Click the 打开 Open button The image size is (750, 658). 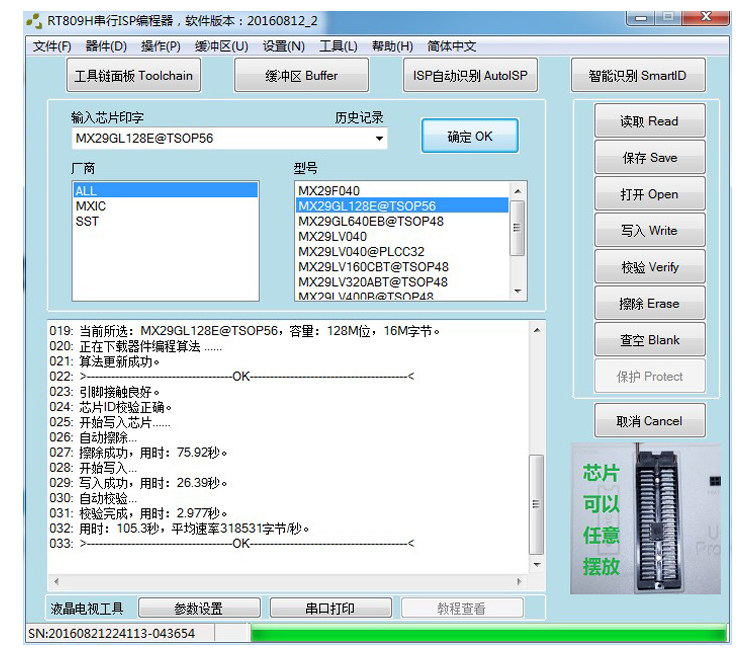(649, 194)
